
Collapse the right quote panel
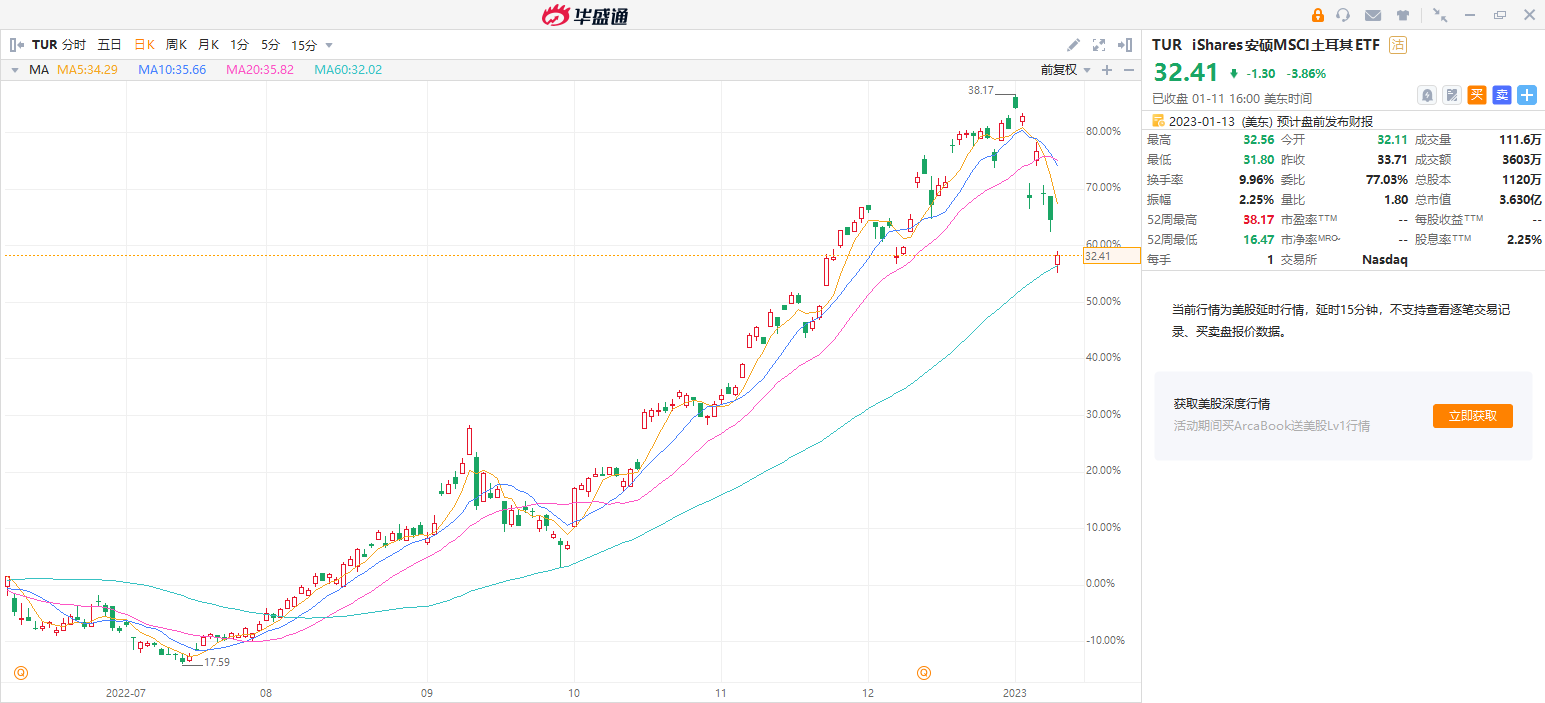1125,45
